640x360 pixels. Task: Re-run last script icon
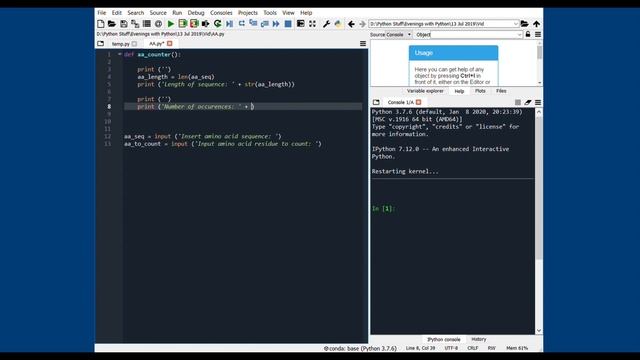217,24
